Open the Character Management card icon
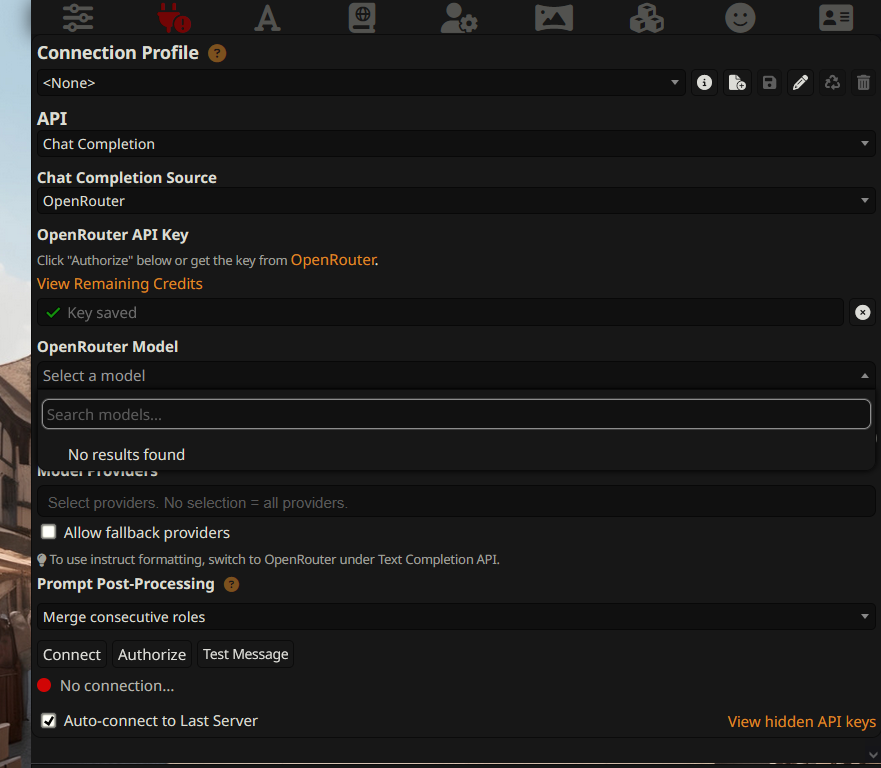 click(x=835, y=17)
